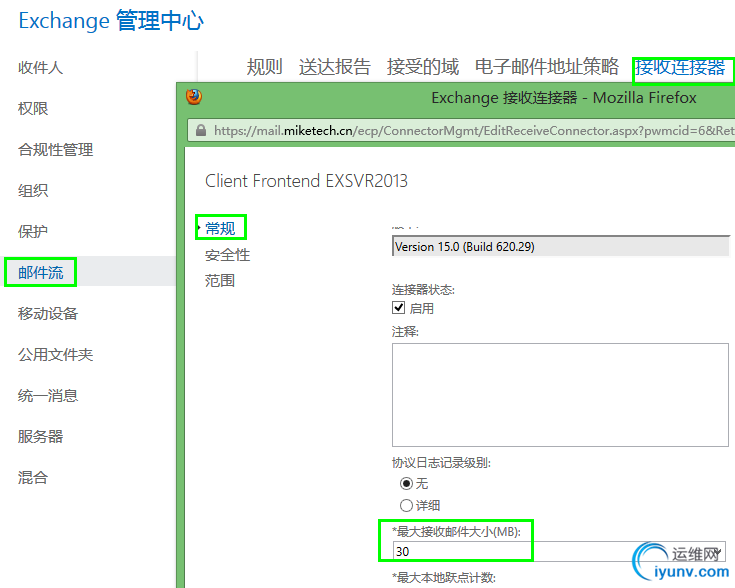Switch to the 电子邮件地址策略 tab

click(547, 67)
